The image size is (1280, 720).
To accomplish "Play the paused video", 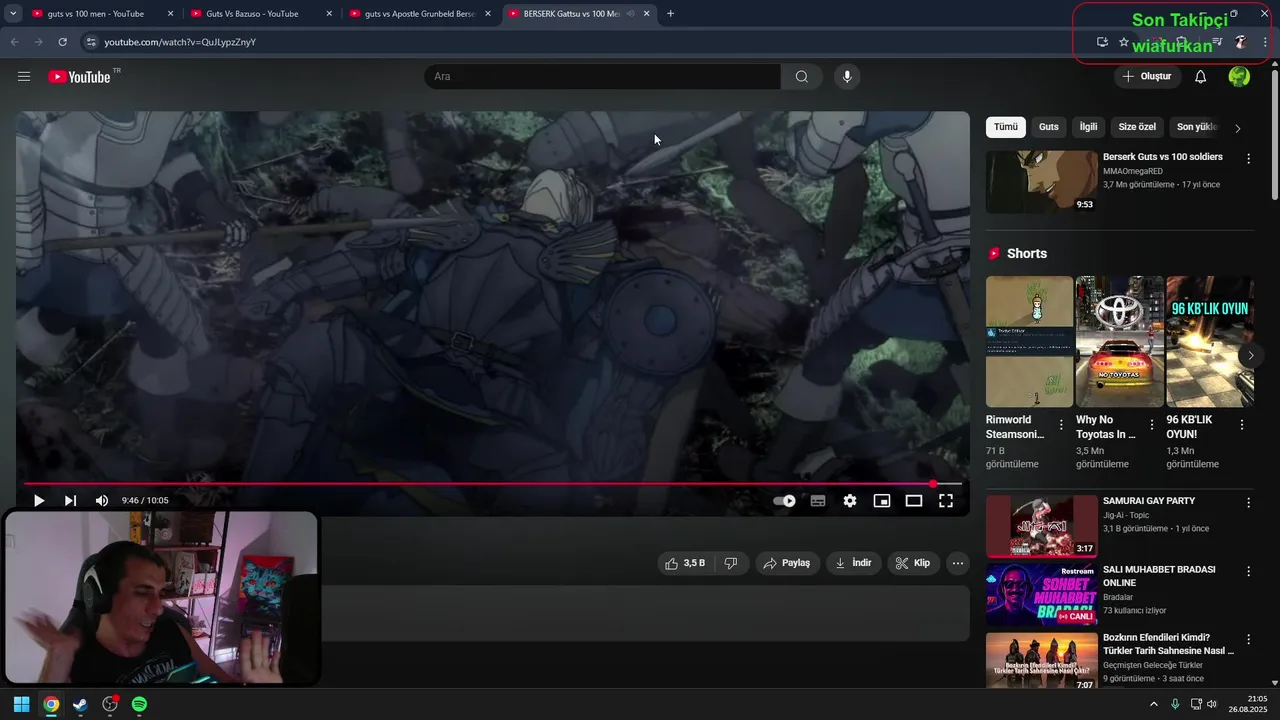I will coord(39,501).
